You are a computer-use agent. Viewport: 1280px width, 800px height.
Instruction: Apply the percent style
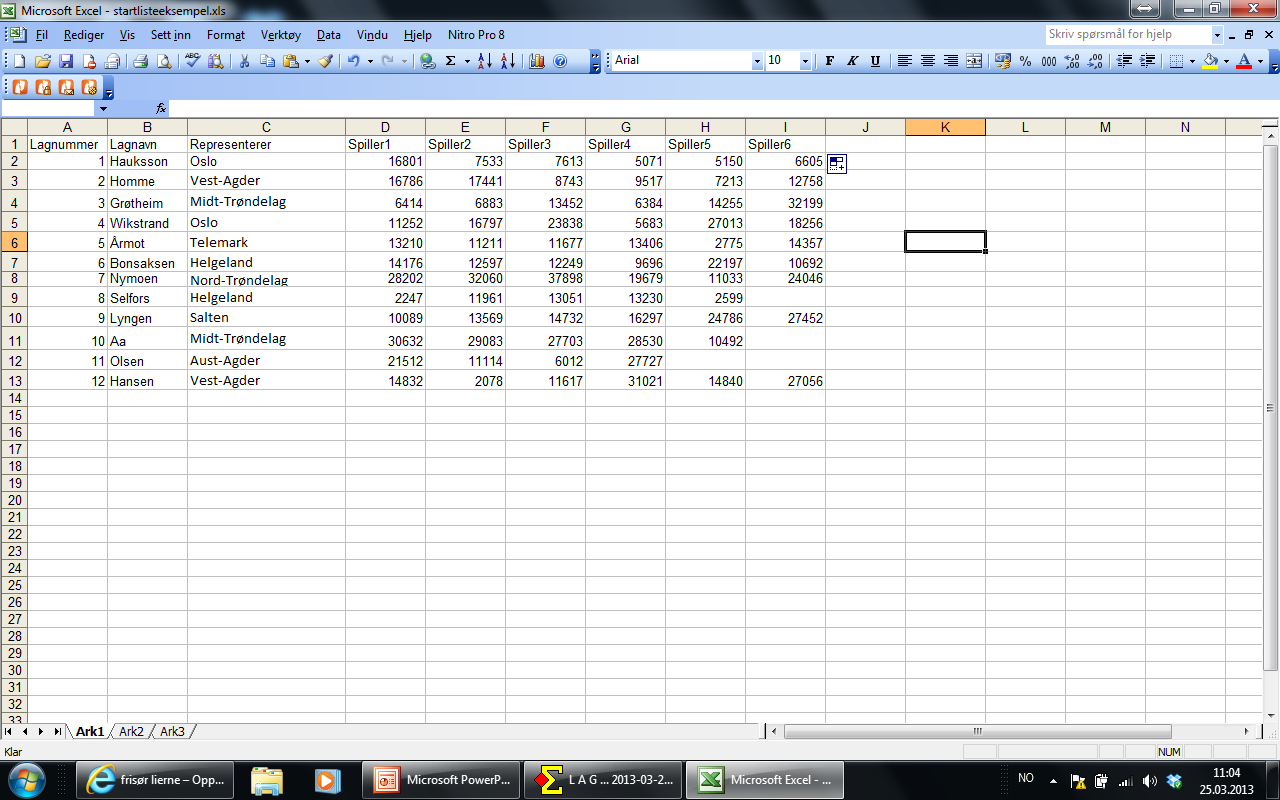pos(1026,61)
